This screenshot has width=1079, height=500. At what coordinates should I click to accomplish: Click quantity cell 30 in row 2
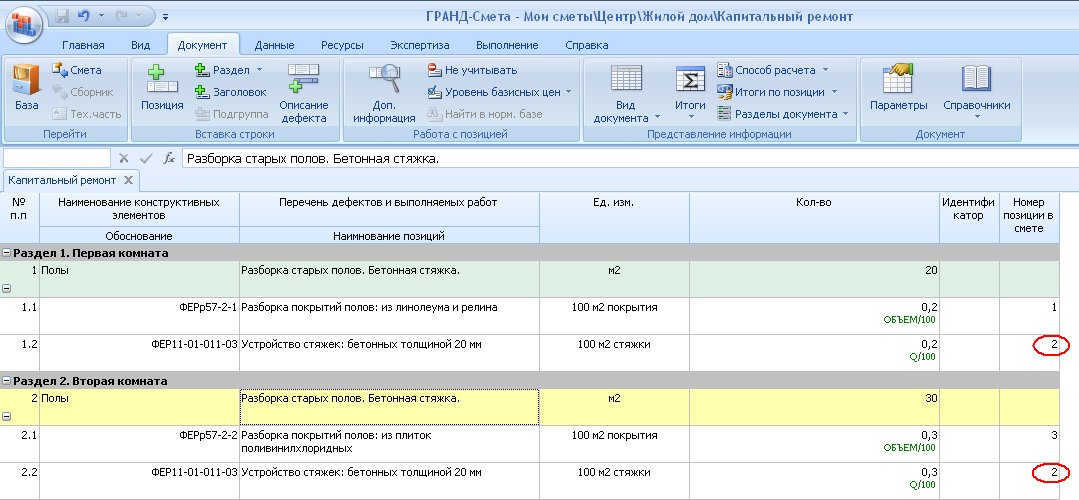tap(814, 407)
